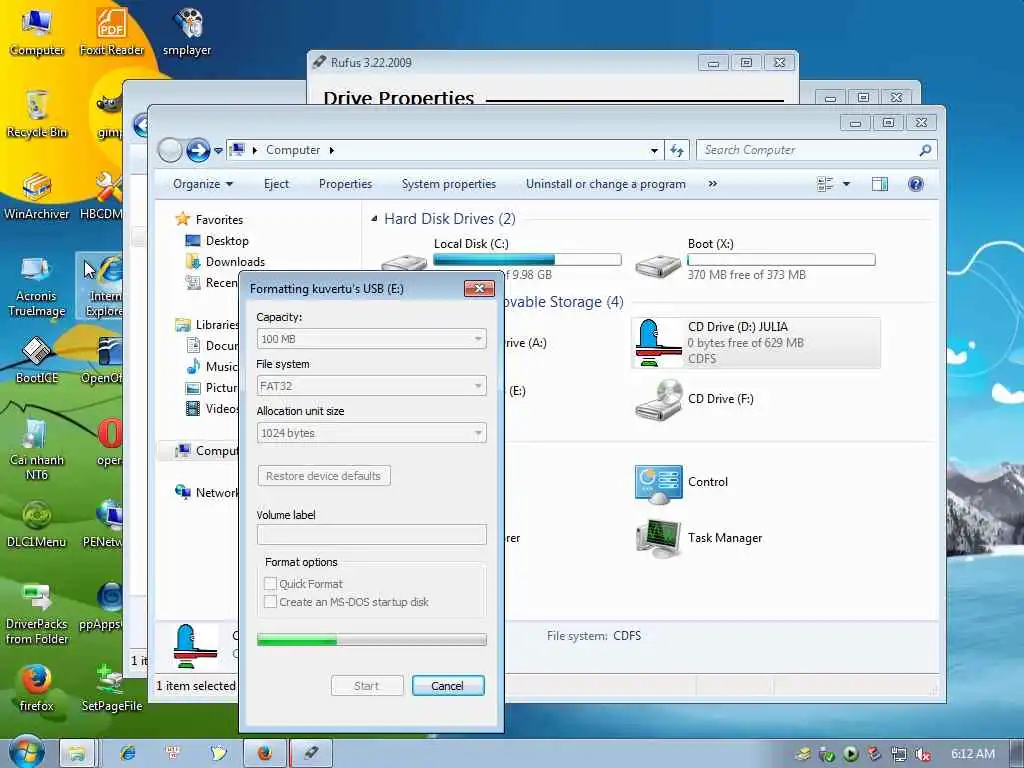Open the smplayer desktop shortcut
The image size is (1024, 768).
[187, 31]
